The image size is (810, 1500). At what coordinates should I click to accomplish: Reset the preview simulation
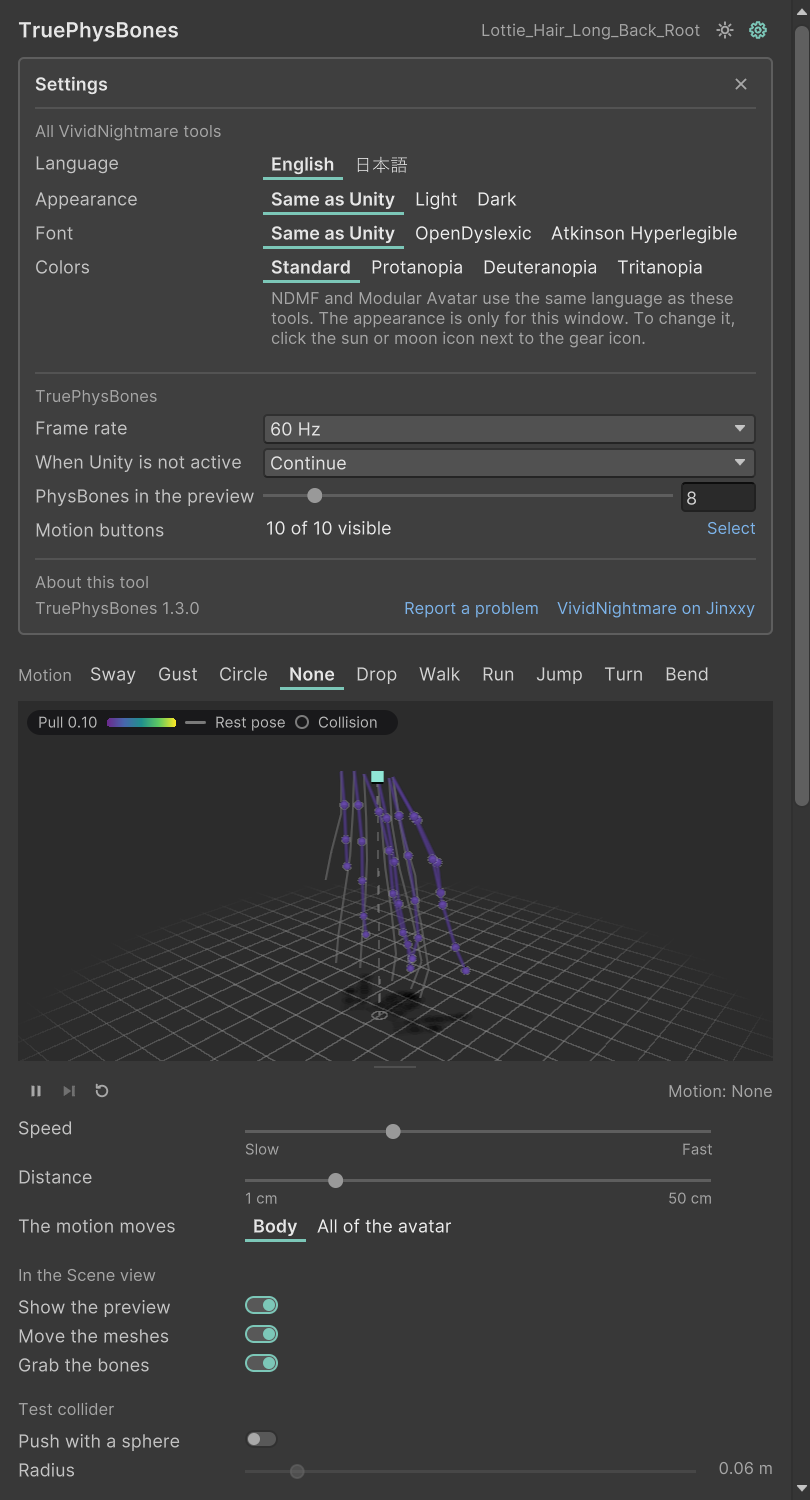coord(102,1091)
